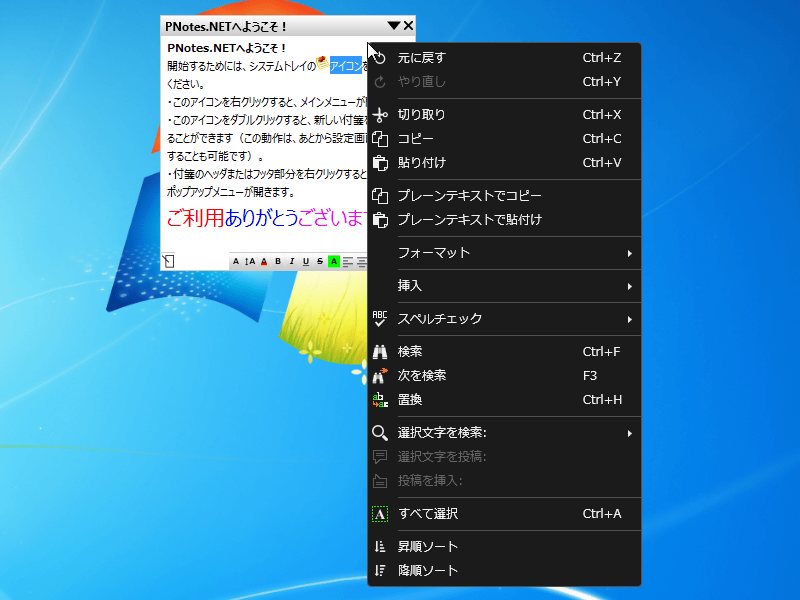Click the scissors cut icon
This screenshot has height=600, width=800.
click(x=380, y=115)
